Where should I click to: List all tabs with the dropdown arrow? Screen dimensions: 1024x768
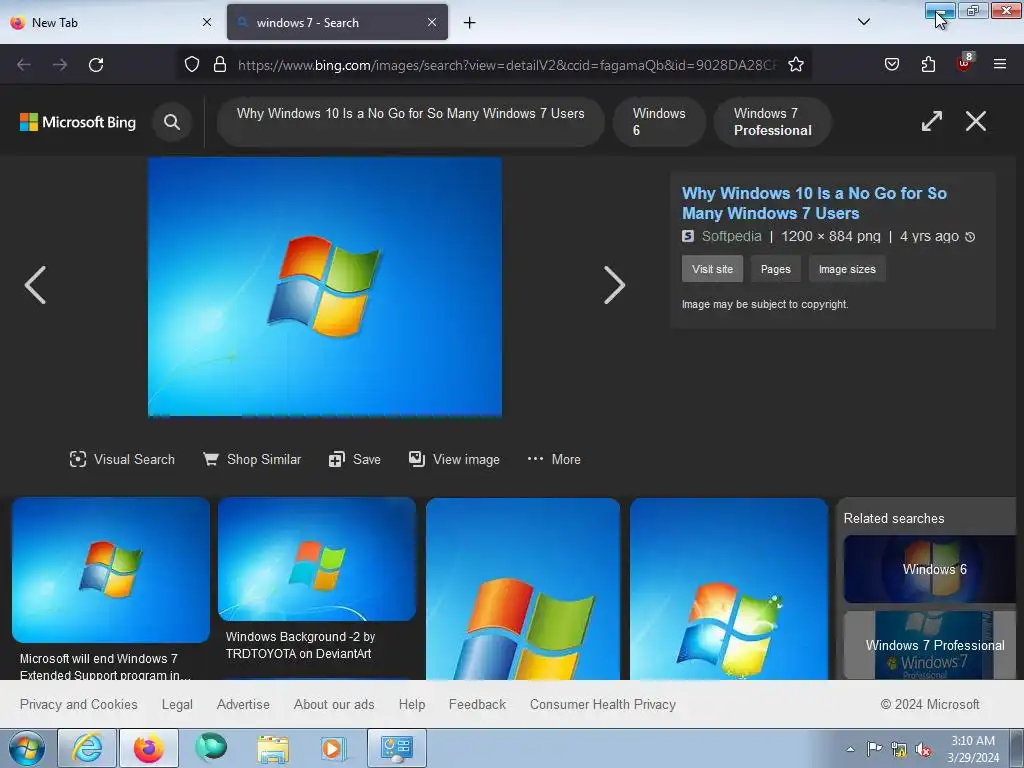[x=863, y=22]
